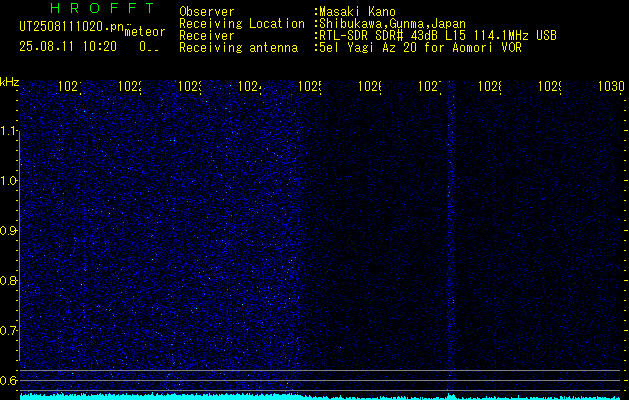The width and height of the screenshot is (629, 400).
Task: Click the "Receiving antenna" label
Action: 238,48
